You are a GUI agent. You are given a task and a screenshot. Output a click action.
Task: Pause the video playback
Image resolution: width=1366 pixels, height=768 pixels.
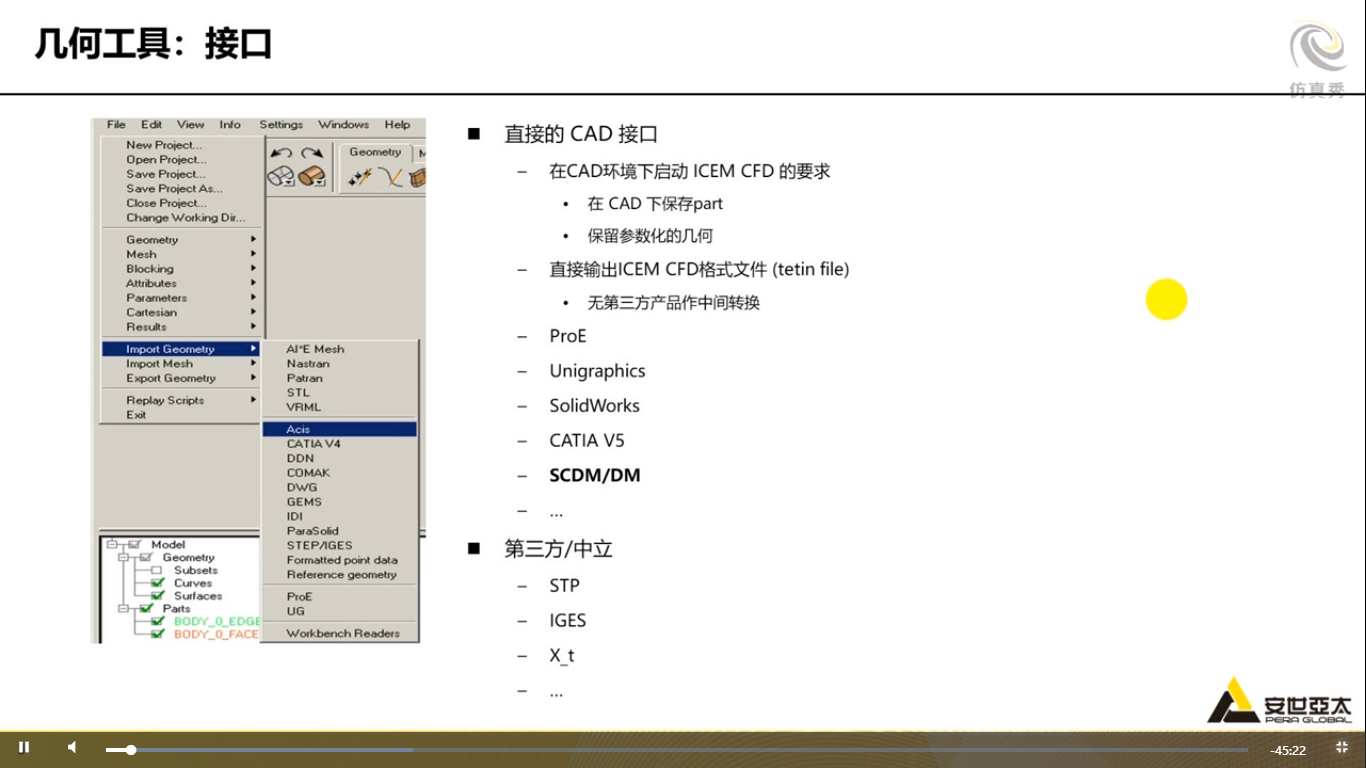pos(25,747)
